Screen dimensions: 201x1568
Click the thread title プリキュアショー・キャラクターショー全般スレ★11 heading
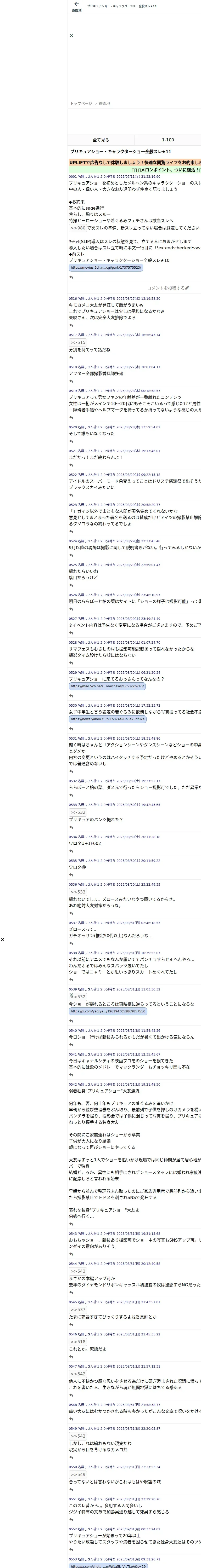121,151
